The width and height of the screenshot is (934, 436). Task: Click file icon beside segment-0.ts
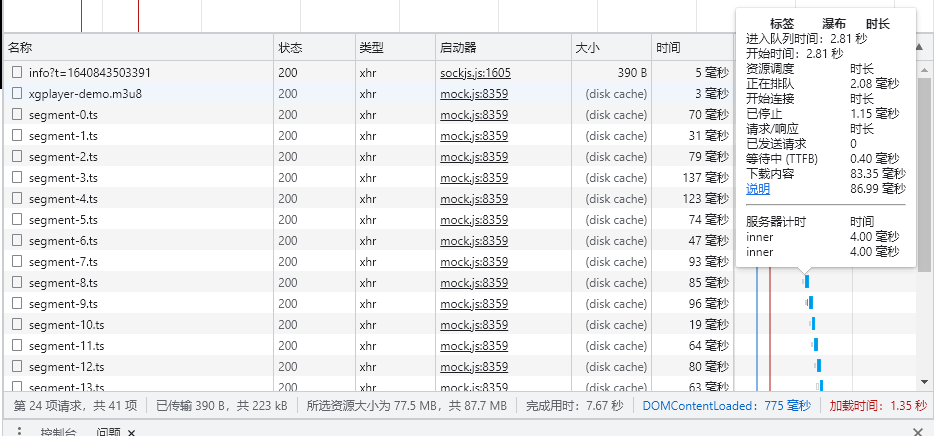click(x=17, y=114)
